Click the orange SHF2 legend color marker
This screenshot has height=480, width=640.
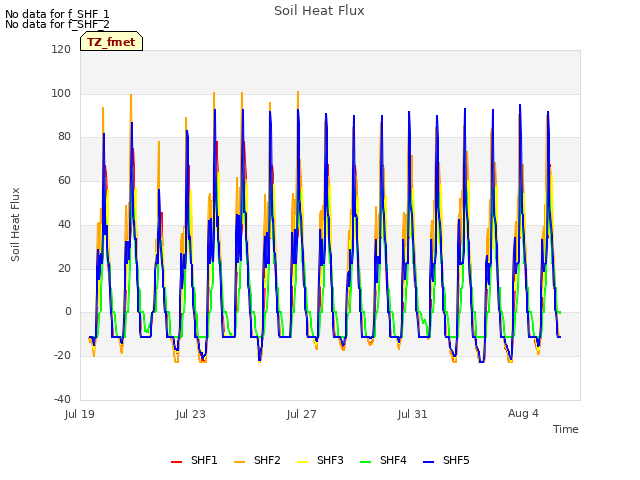click(x=240, y=462)
